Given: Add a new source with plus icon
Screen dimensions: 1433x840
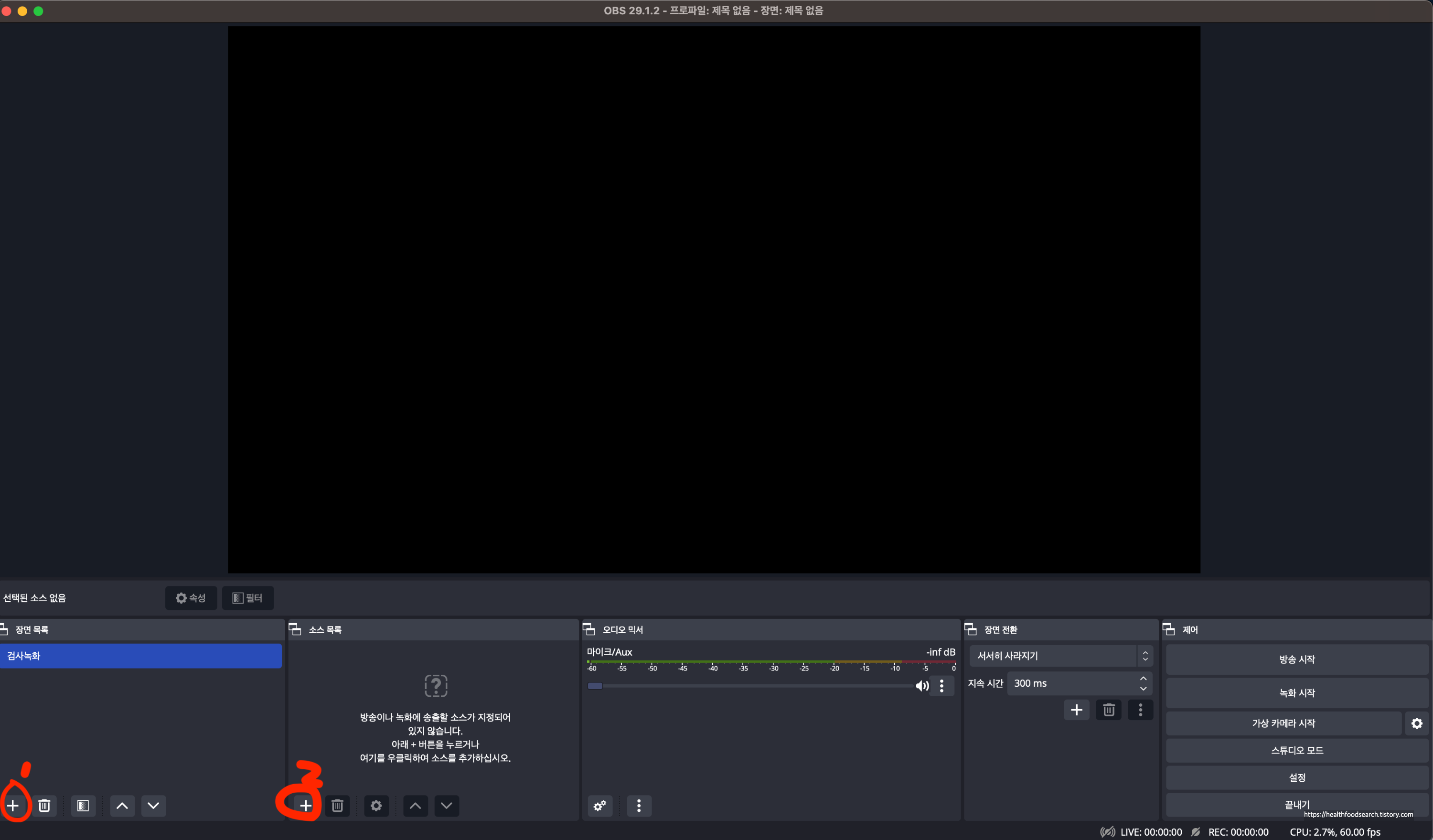Looking at the screenshot, I should [x=306, y=805].
